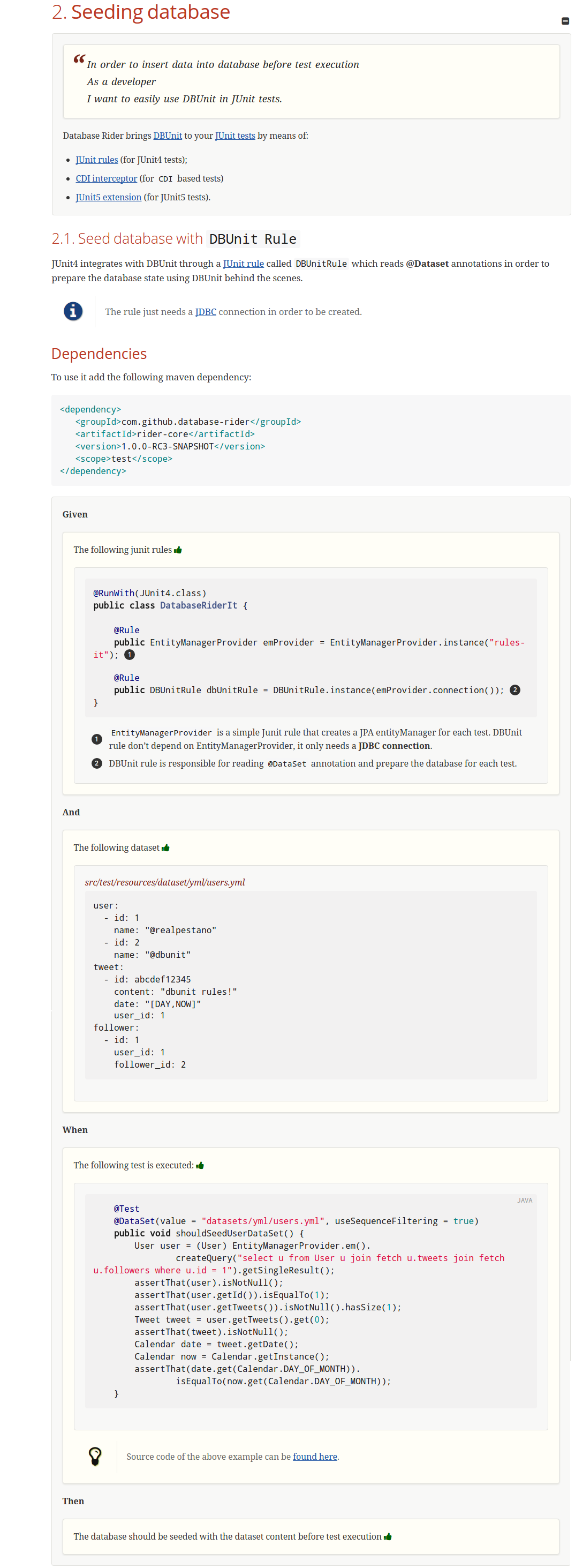Click 'public class DatabaseRiderIt' line
This screenshot has height=1568, width=575.
pos(170,606)
